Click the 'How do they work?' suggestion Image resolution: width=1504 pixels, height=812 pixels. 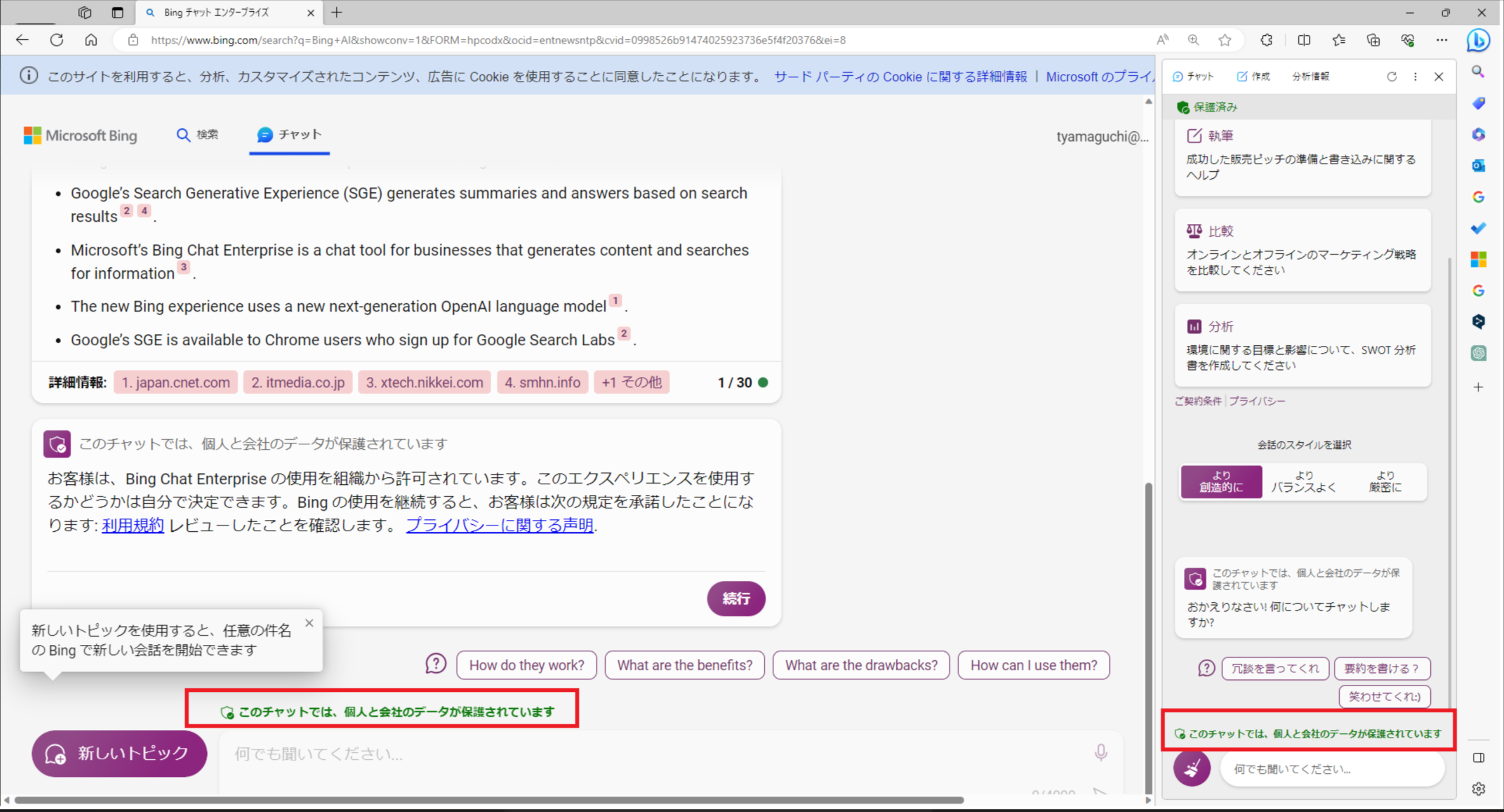pos(527,665)
